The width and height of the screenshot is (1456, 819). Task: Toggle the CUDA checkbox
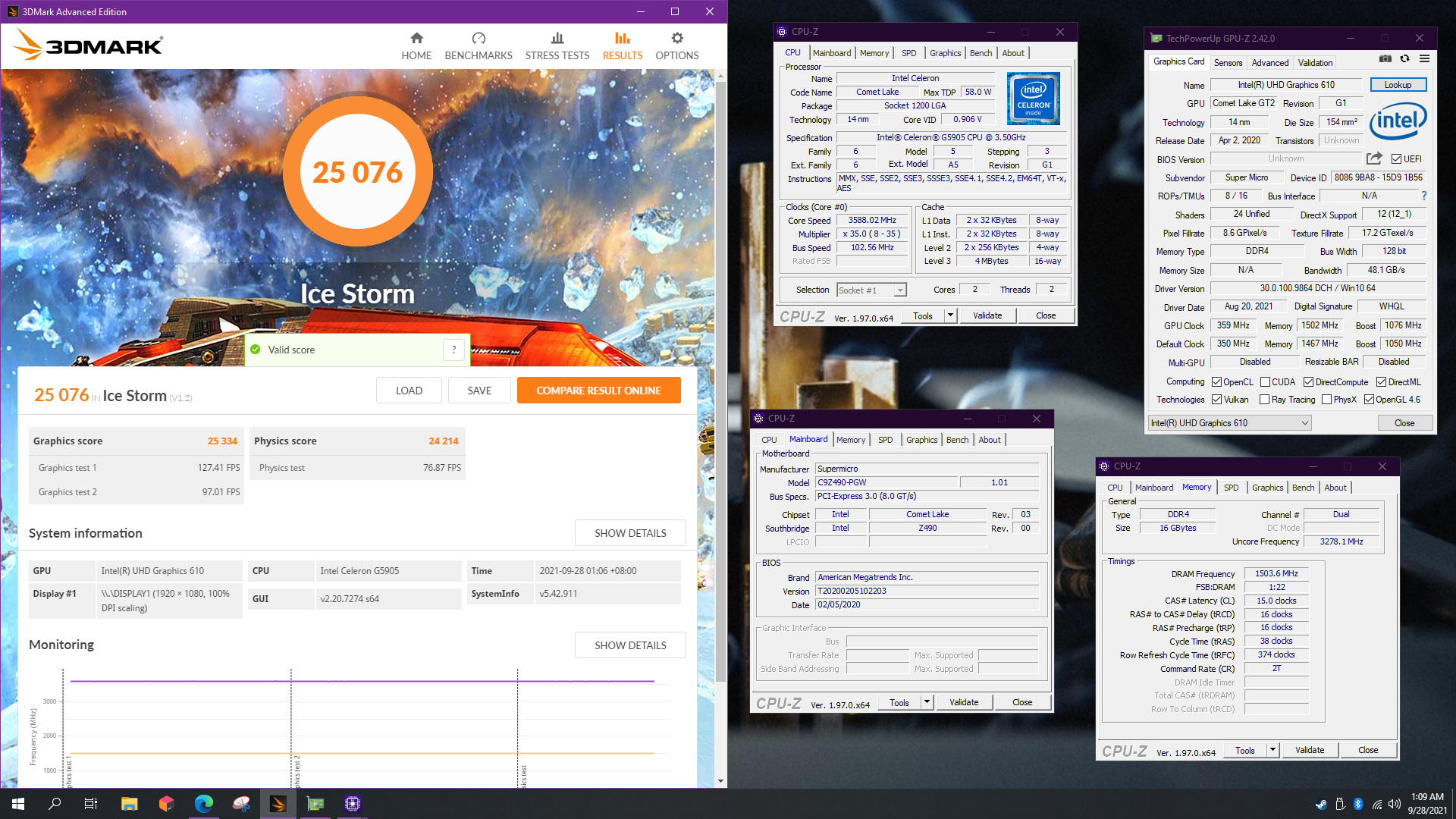pyautogui.click(x=1265, y=382)
